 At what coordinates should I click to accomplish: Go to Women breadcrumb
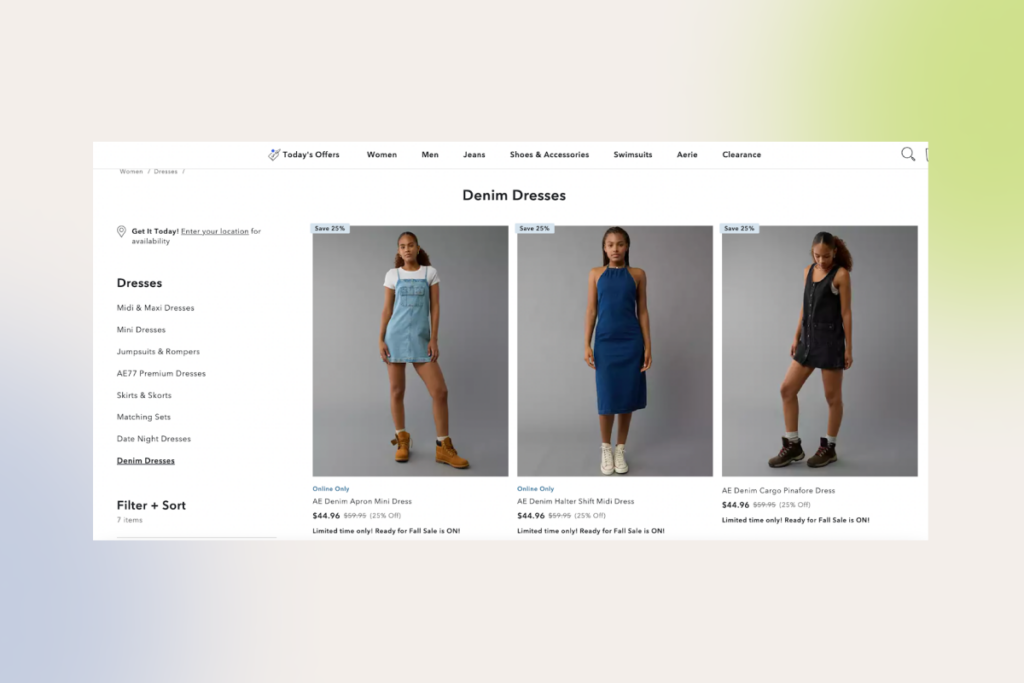tap(131, 172)
